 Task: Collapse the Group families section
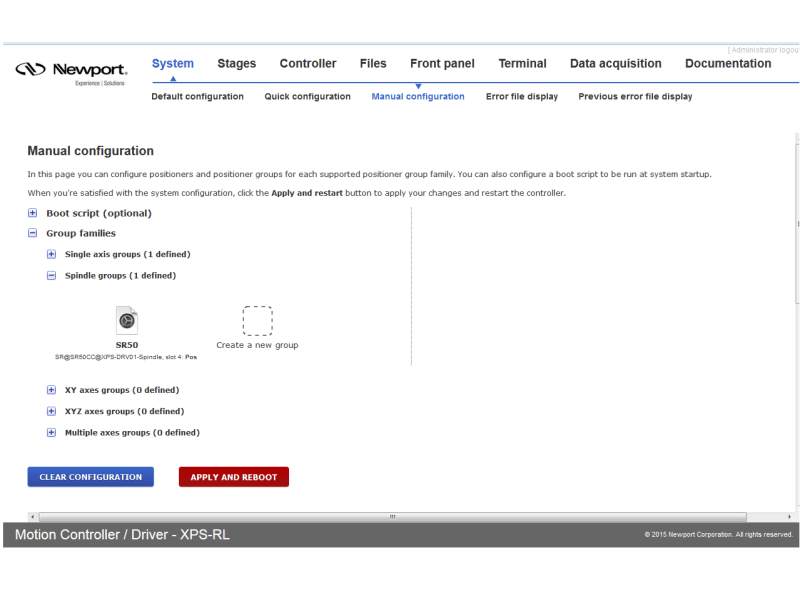point(33,233)
